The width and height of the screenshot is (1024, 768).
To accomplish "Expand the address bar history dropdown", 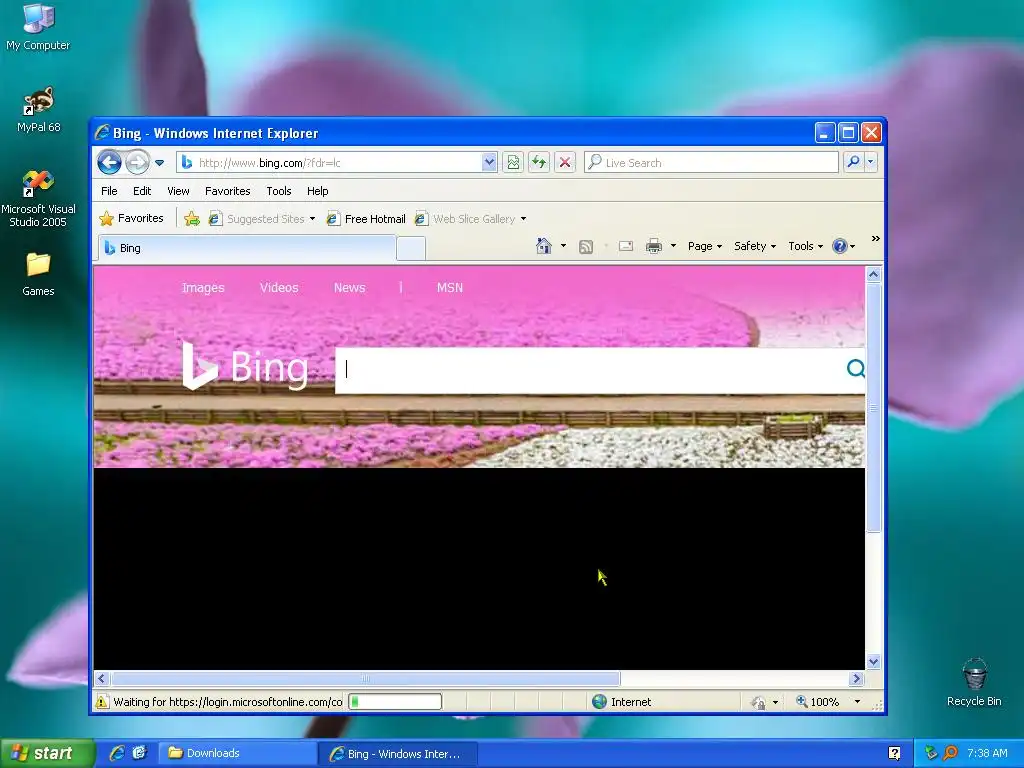I will (489, 163).
